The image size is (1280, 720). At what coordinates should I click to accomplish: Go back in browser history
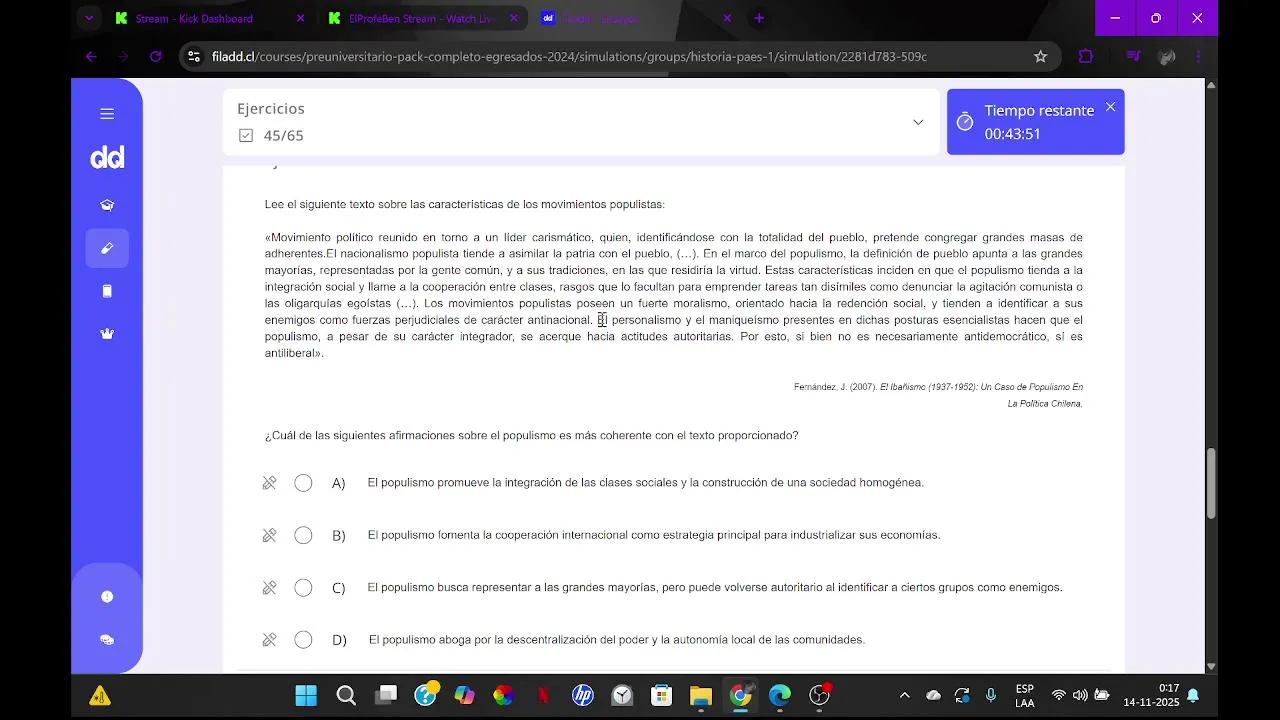pyautogui.click(x=91, y=57)
